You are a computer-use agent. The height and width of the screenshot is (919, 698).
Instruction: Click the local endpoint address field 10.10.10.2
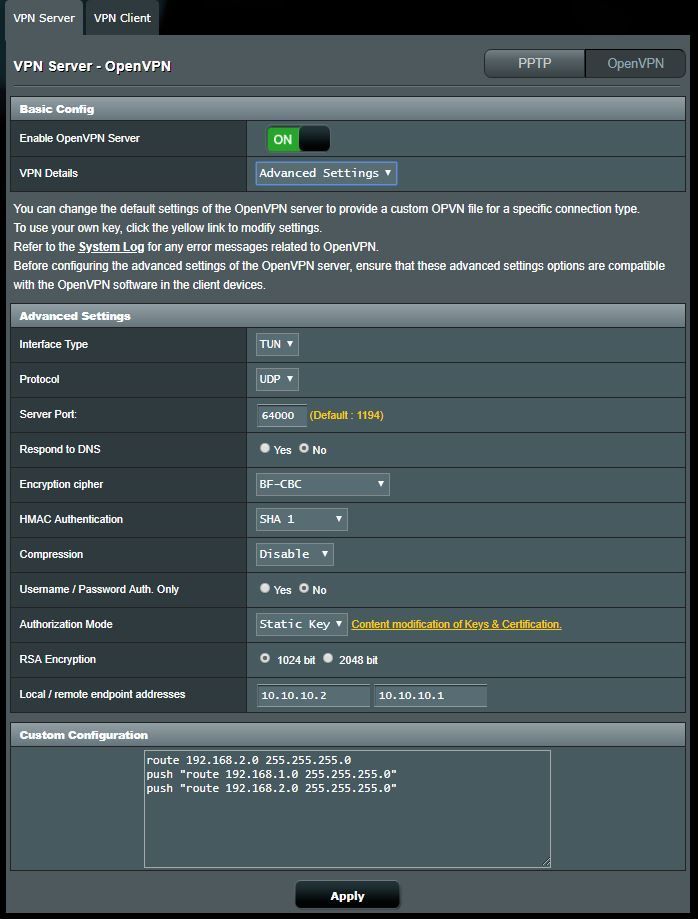point(314,695)
